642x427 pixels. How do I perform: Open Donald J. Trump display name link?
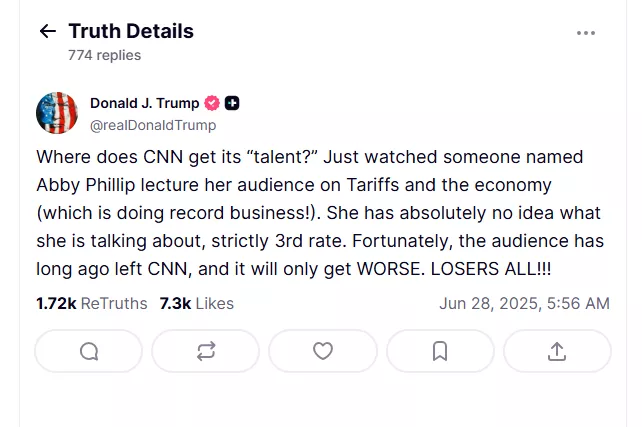click(x=145, y=103)
